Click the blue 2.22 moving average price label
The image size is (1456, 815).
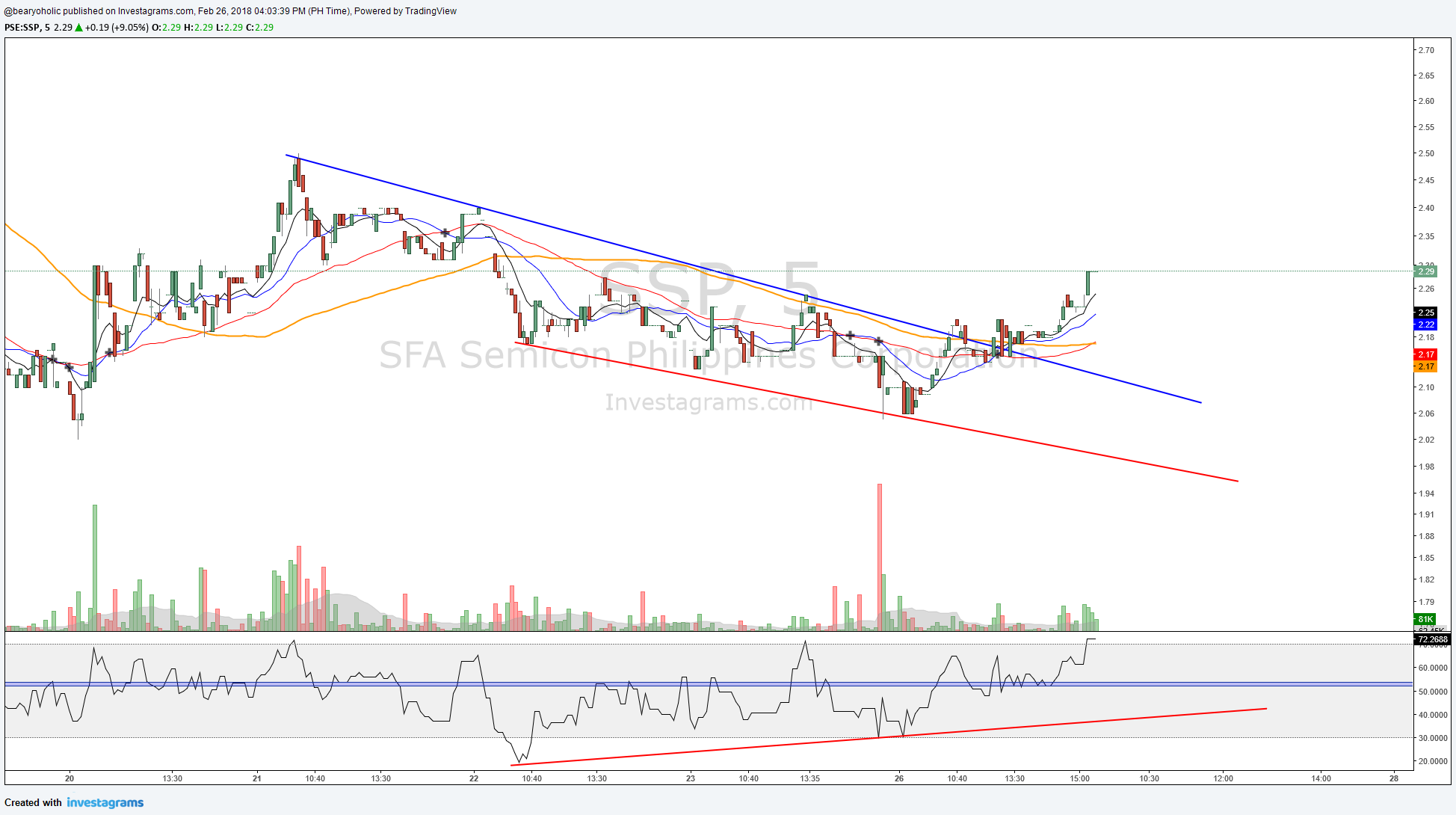[x=1427, y=325]
